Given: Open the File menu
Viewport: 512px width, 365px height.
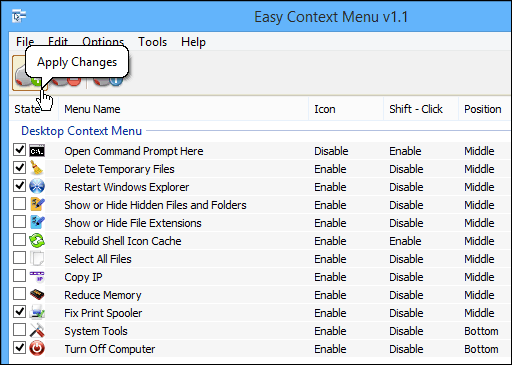Looking at the screenshot, I should coord(25,42).
